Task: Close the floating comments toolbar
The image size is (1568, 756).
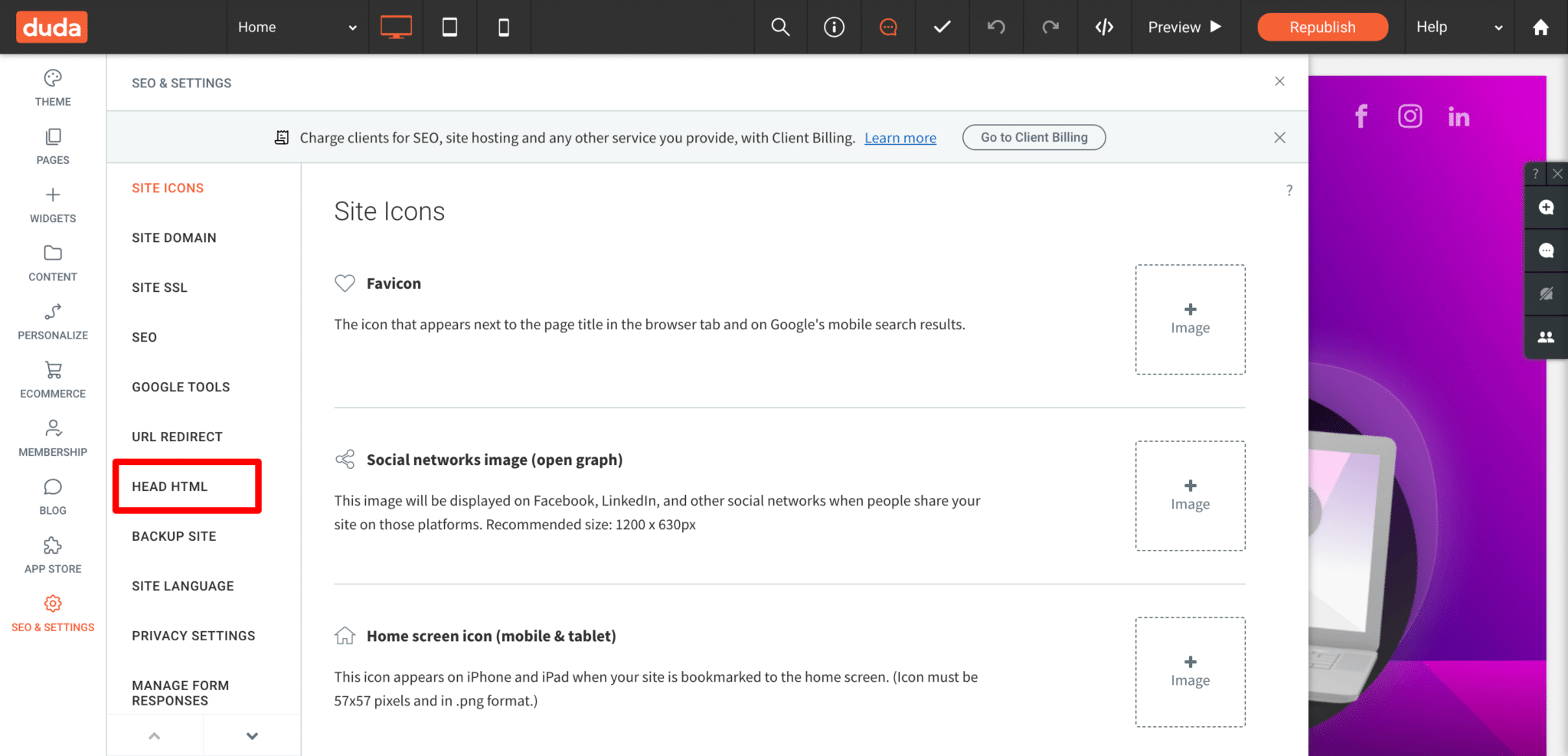Action: point(1557,174)
